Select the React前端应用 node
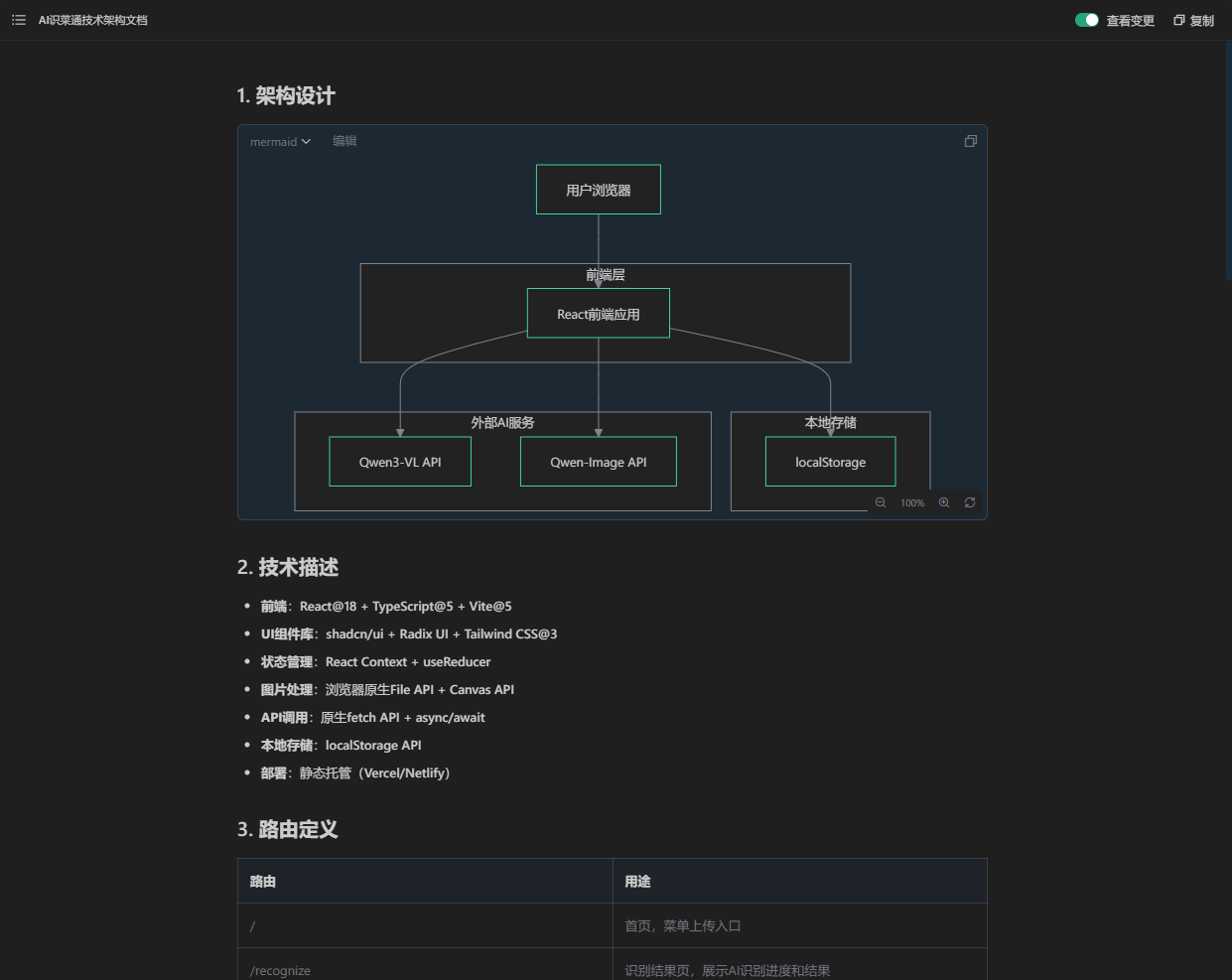The image size is (1232, 980). pos(598,314)
